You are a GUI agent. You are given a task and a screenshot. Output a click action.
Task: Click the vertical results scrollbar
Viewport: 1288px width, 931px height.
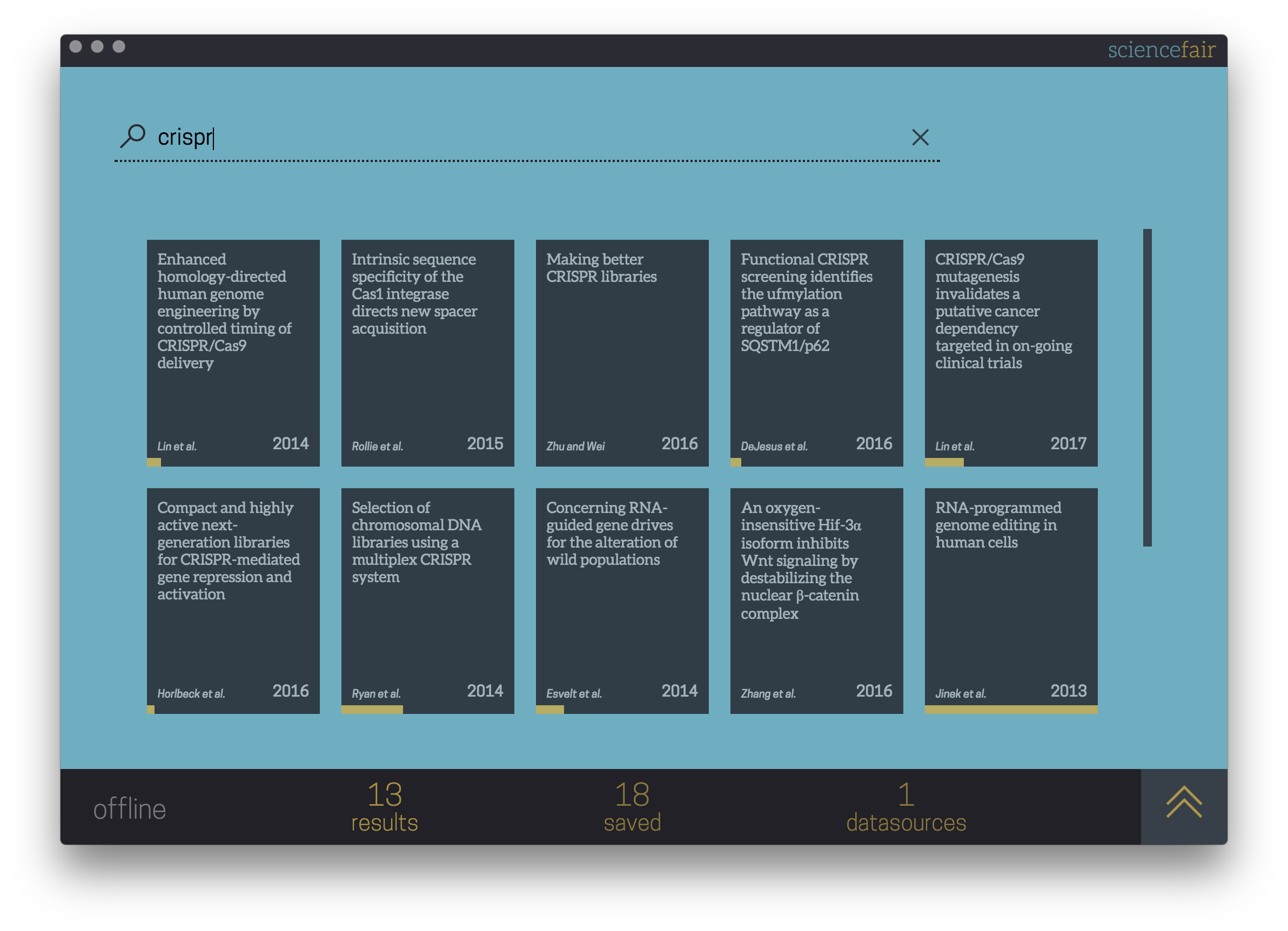[1146, 387]
